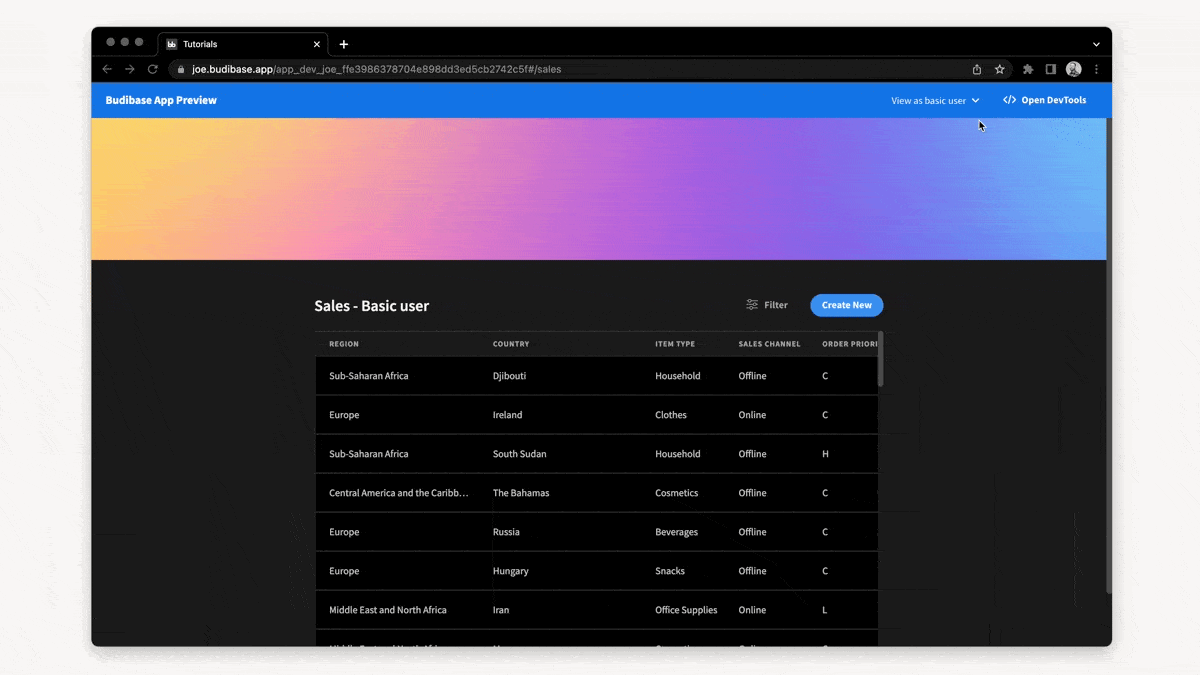Bookmark the page using the star icon
The image size is (1200, 675).
pos(999,69)
